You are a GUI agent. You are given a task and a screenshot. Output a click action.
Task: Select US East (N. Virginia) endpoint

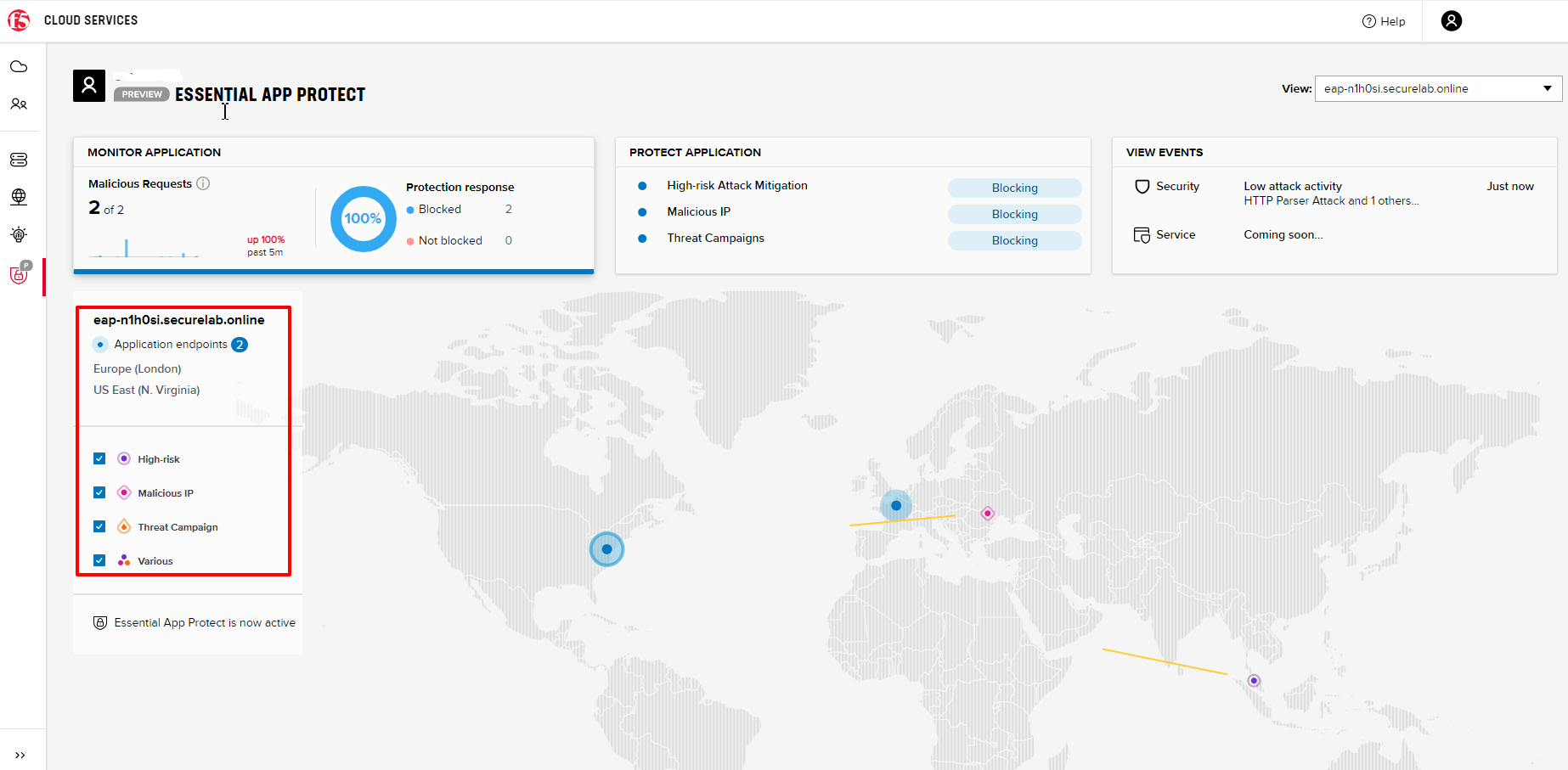(x=147, y=390)
